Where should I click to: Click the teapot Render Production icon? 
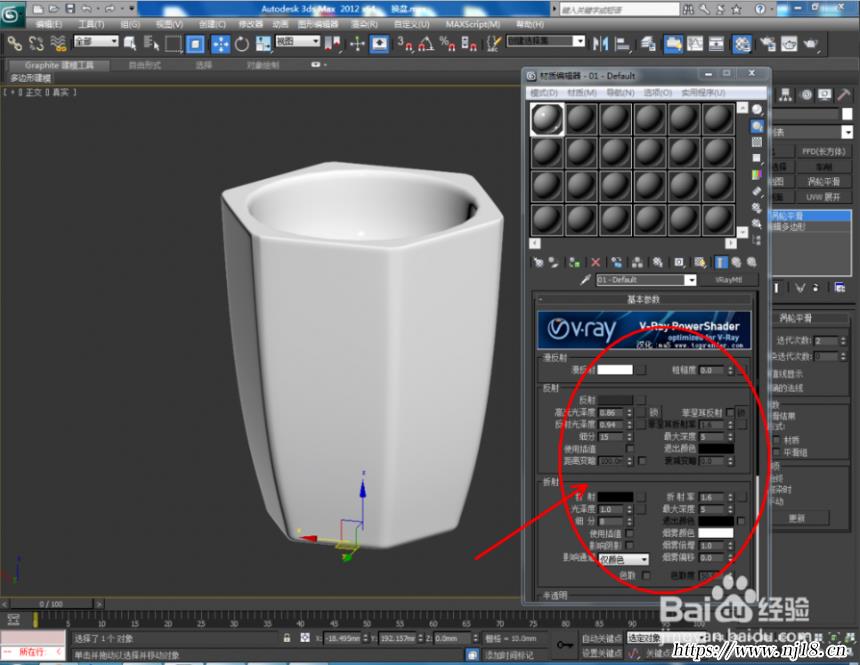coord(810,44)
